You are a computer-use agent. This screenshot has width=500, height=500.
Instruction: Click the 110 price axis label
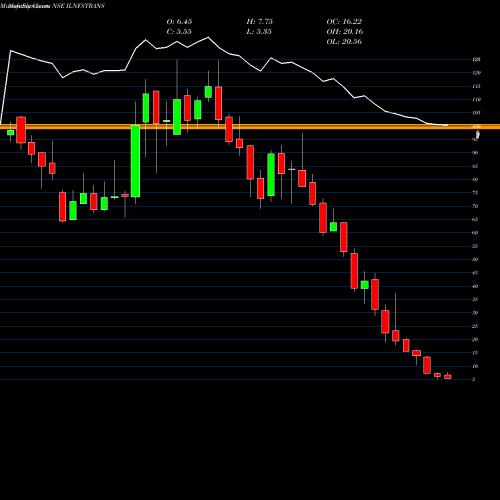click(476, 100)
